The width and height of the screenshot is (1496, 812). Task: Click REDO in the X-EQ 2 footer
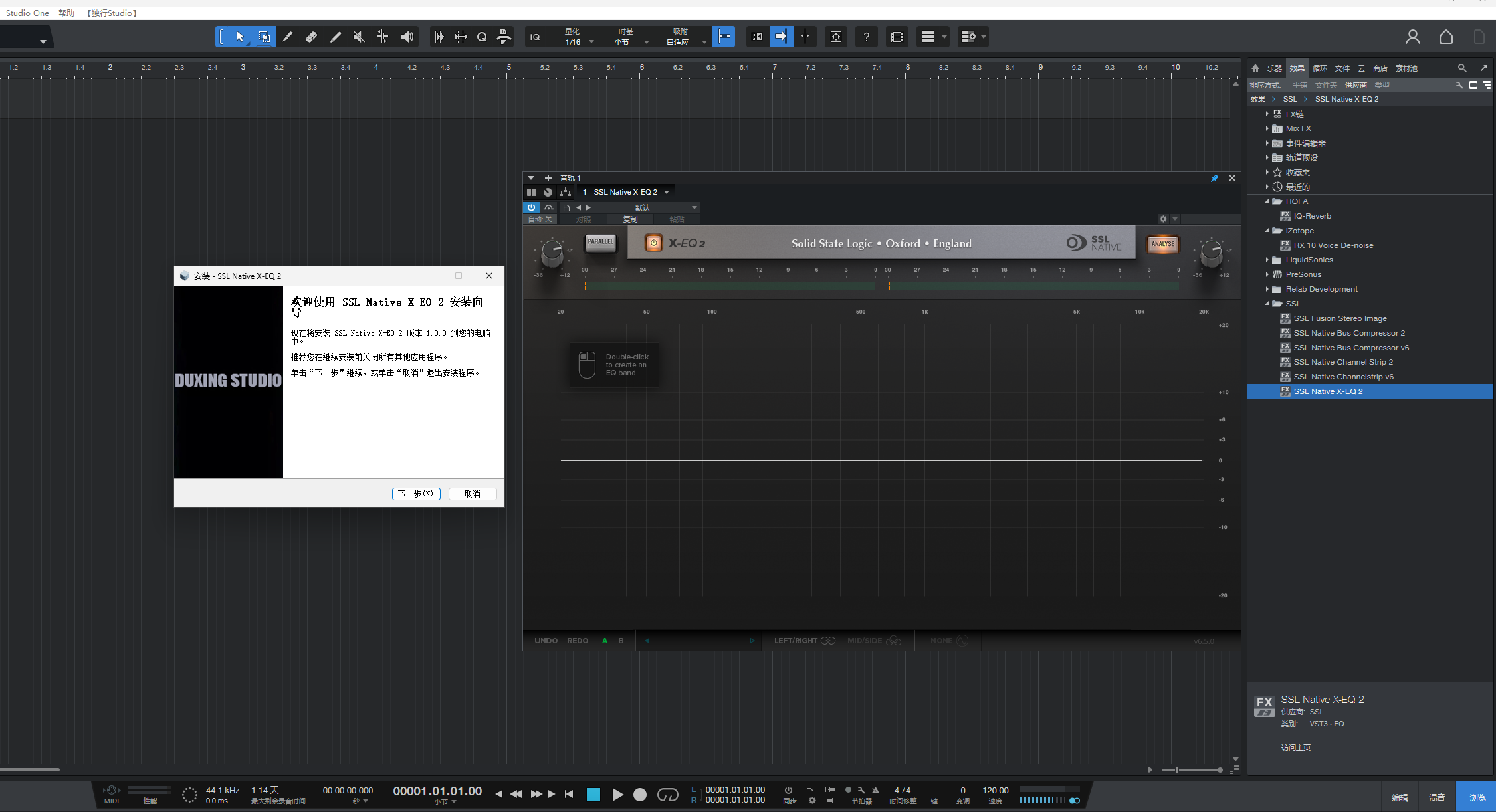[578, 641]
